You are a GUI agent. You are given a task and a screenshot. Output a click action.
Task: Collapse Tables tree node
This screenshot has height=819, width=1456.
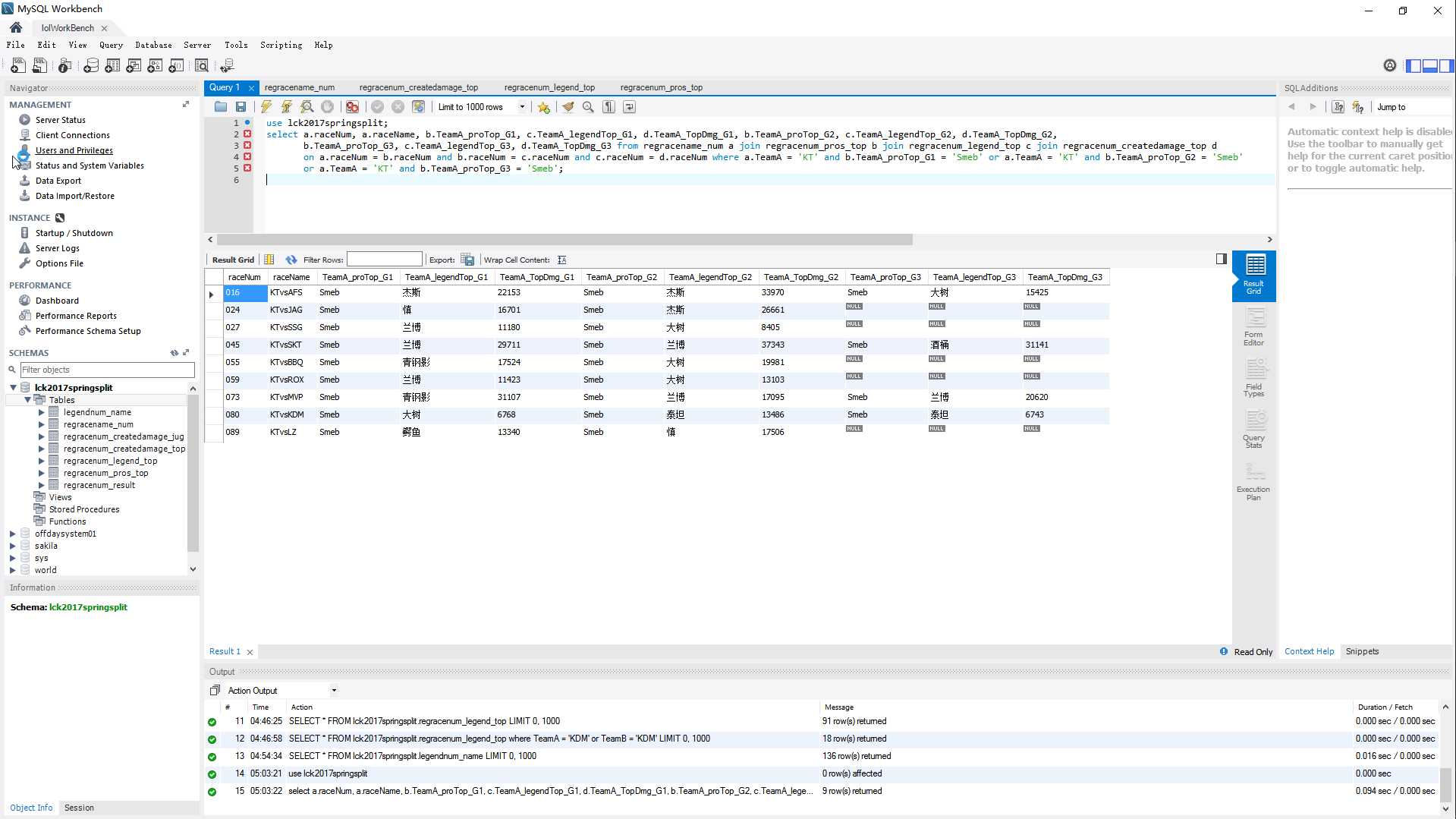(27, 400)
